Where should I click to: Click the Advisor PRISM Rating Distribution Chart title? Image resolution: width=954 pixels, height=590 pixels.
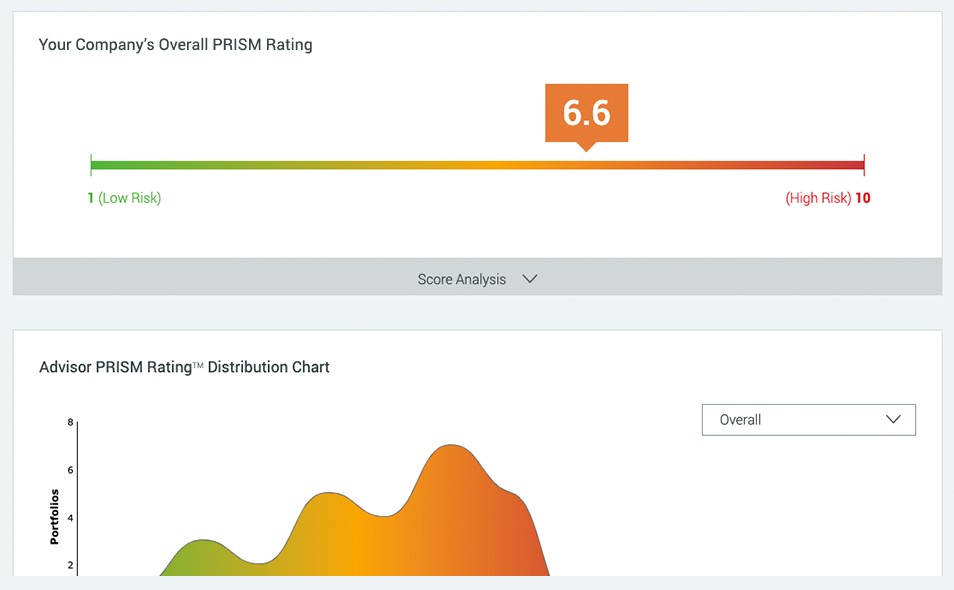pyautogui.click(x=186, y=367)
